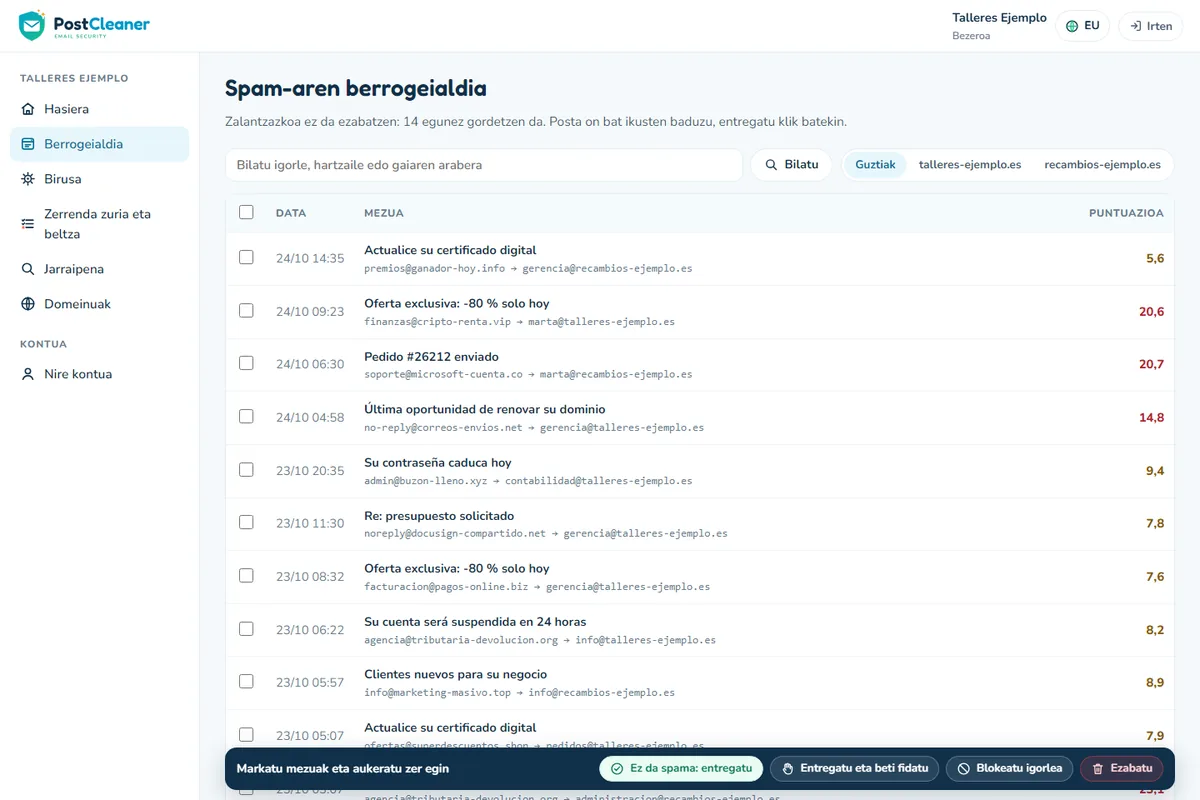Click the magnifier icon in the Bilatu button
The width and height of the screenshot is (1200, 800).
pos(771,165)
